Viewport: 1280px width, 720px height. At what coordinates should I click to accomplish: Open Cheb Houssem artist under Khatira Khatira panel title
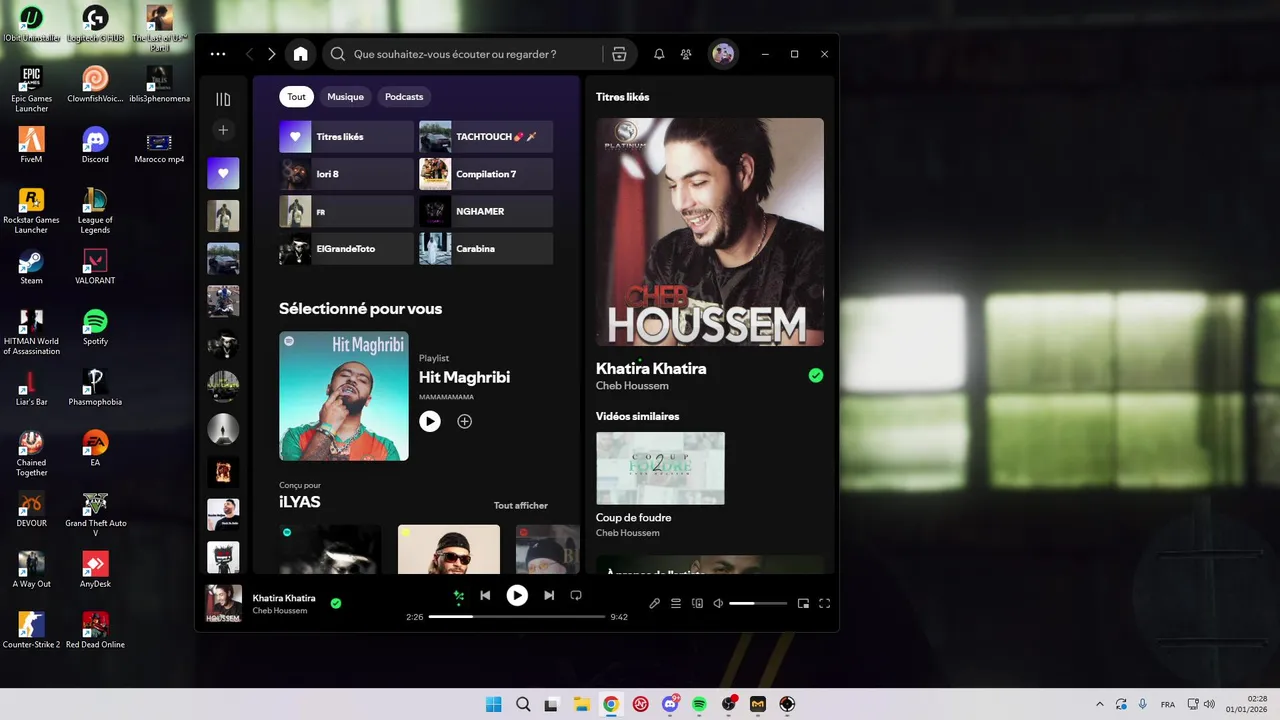click(632, 386)
